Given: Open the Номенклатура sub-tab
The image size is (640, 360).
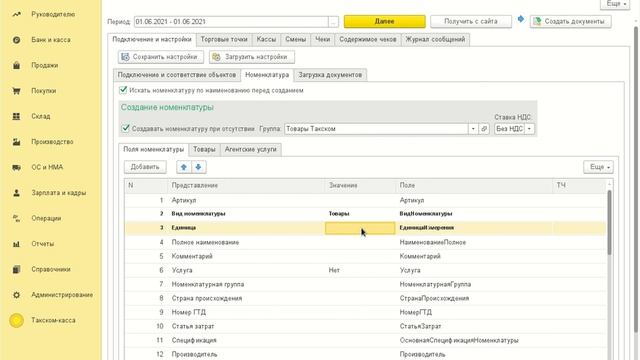Looking at the screenshot, I should 267,75.
